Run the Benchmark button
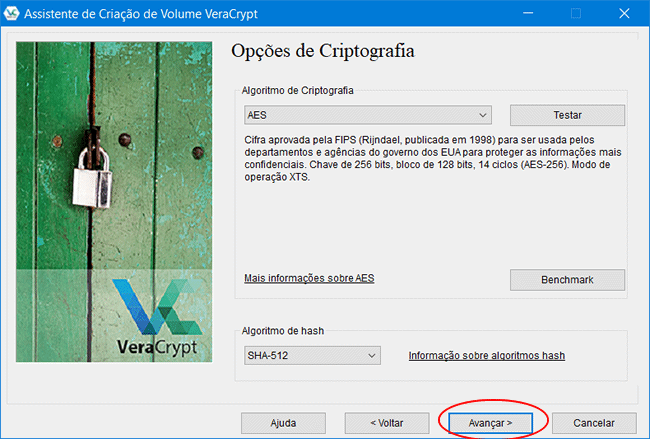Screen dimensions: 650x439 [x=567, y=279]
